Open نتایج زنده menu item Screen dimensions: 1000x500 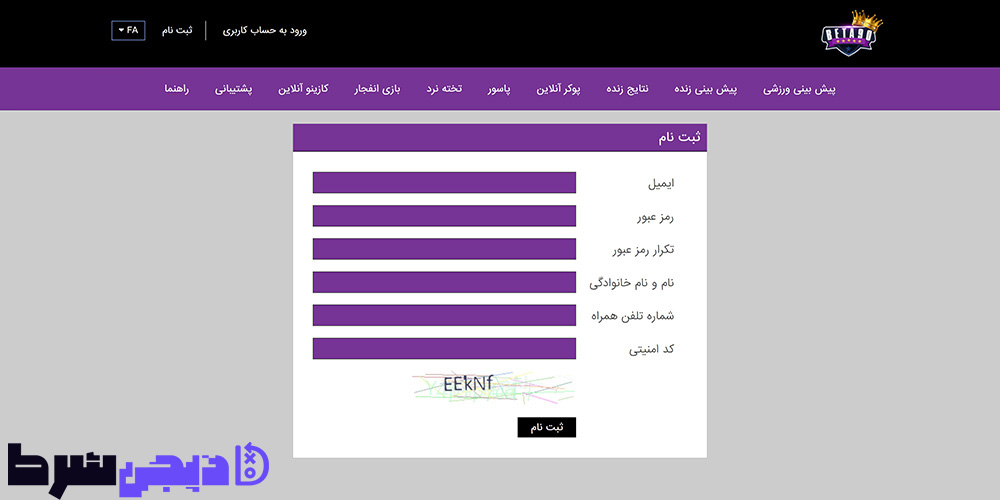pyautogui.click(x=627, y=89)
